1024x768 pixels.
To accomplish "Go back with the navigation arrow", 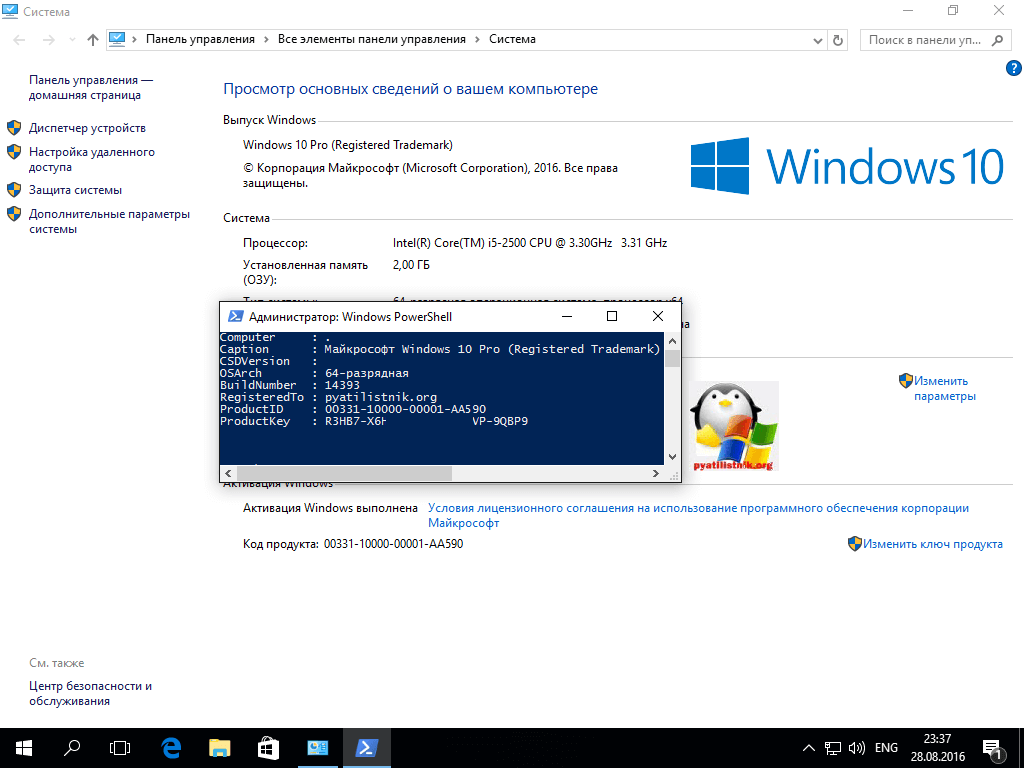I will pyautogui.click(x=19, y=40).
